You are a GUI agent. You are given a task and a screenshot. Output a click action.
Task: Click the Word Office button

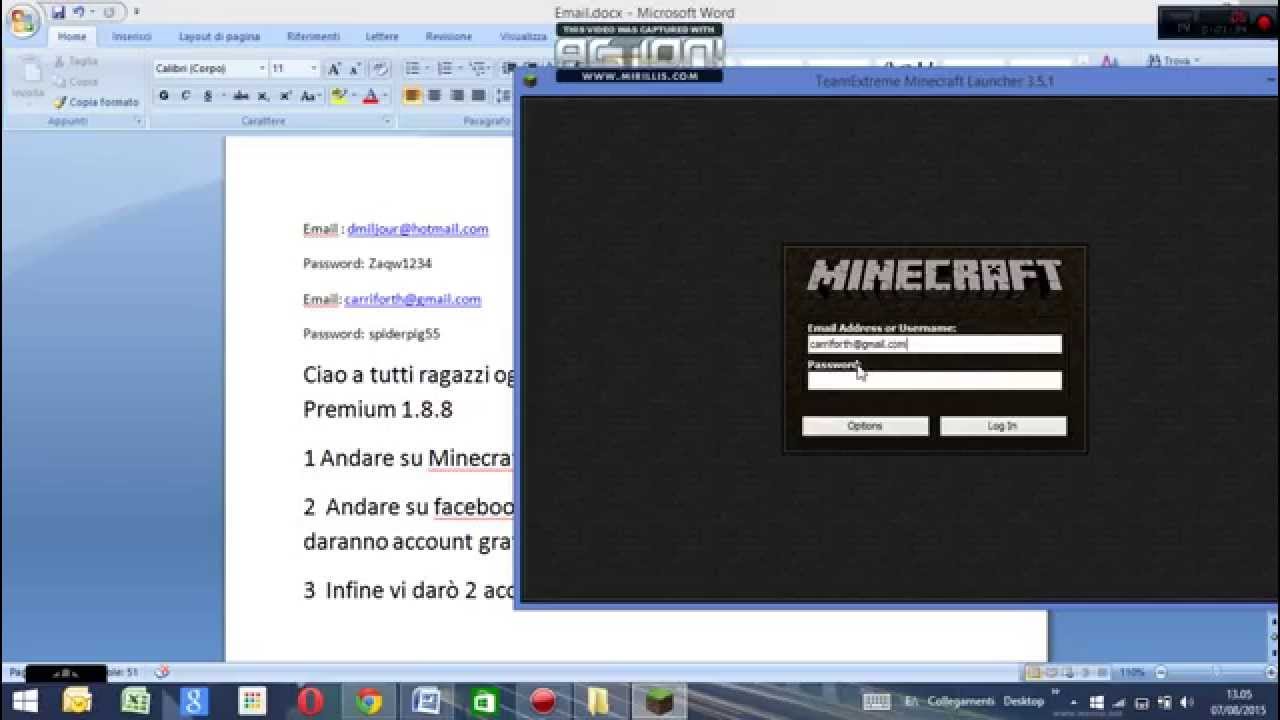click(22, 20)
